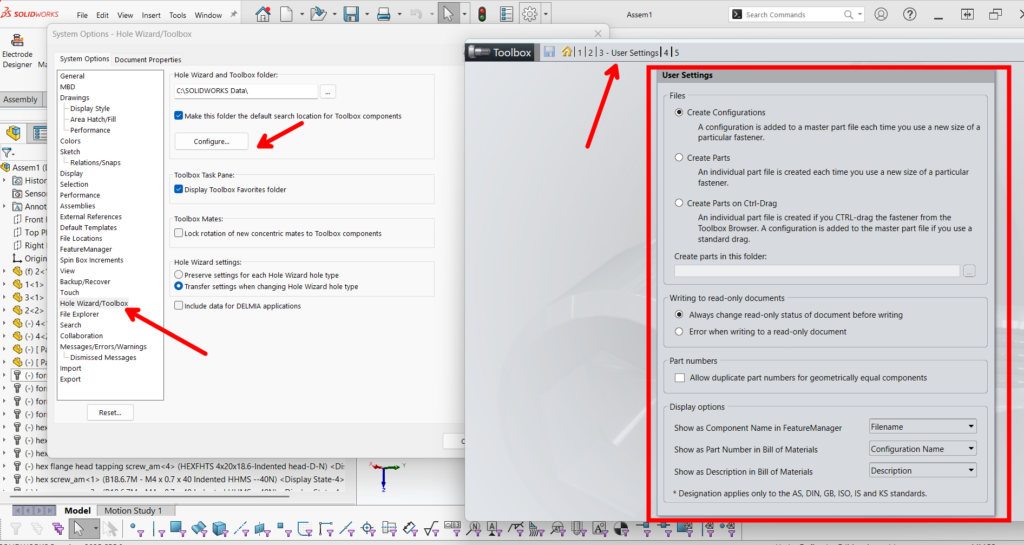
Task: Save using the floppy disk icon in the main toolbar
Action: click(351, 14)
